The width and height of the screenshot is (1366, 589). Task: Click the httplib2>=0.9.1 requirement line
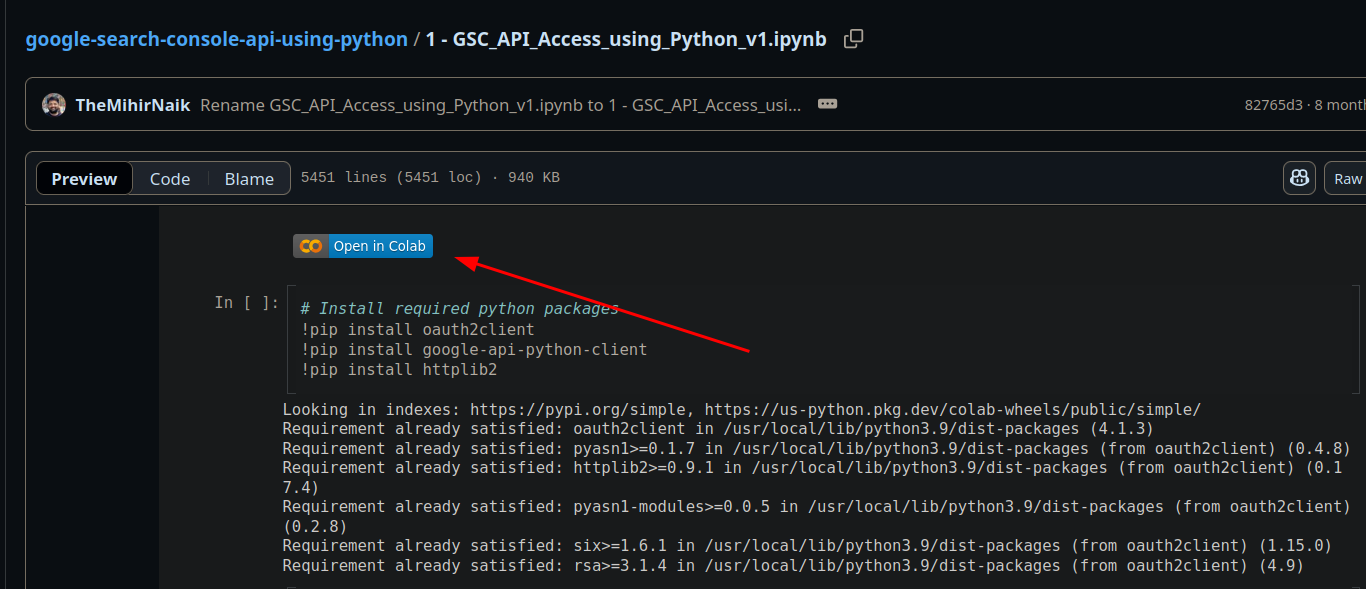pos(812,477)
